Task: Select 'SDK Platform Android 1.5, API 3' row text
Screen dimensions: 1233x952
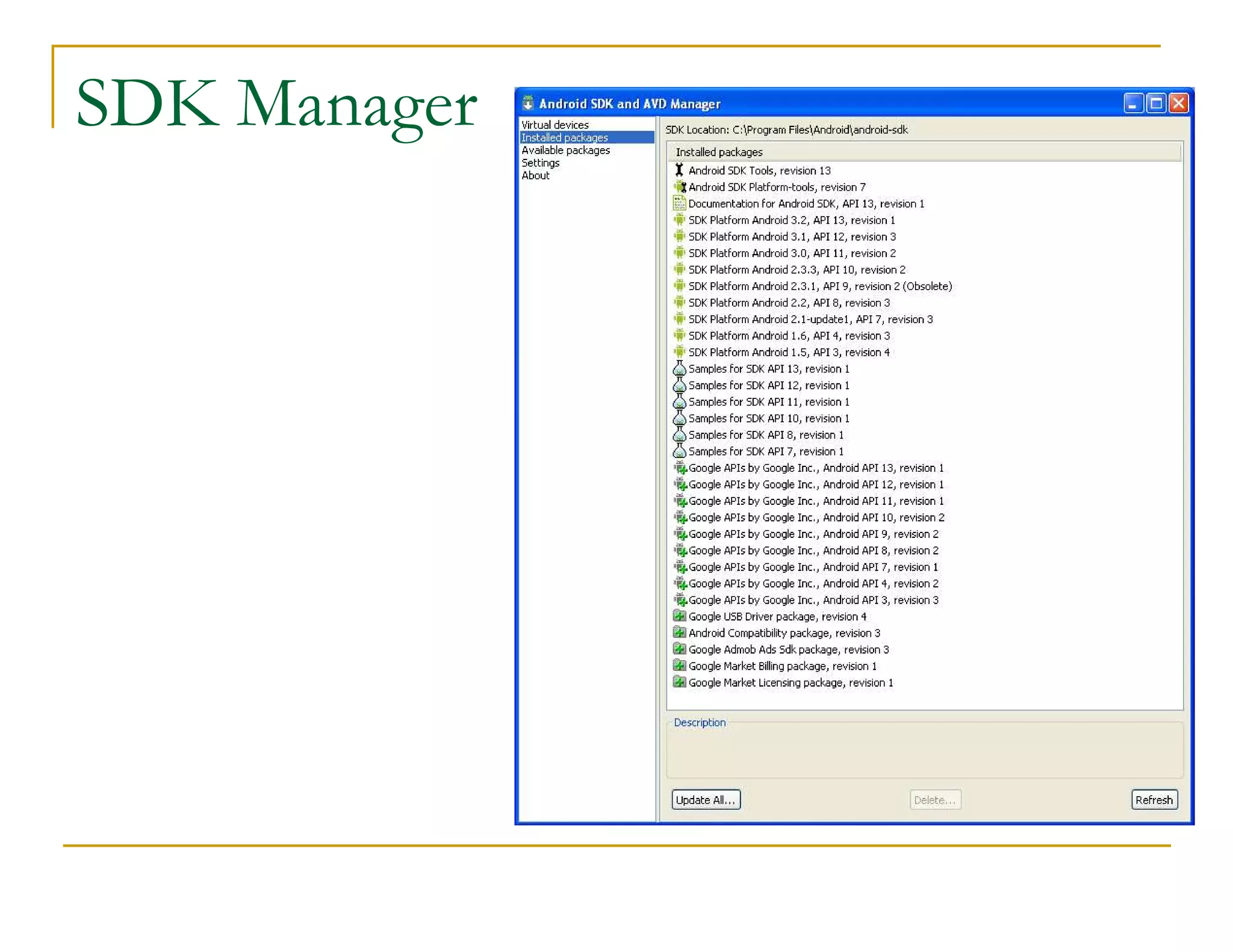Action: (789, 352)
